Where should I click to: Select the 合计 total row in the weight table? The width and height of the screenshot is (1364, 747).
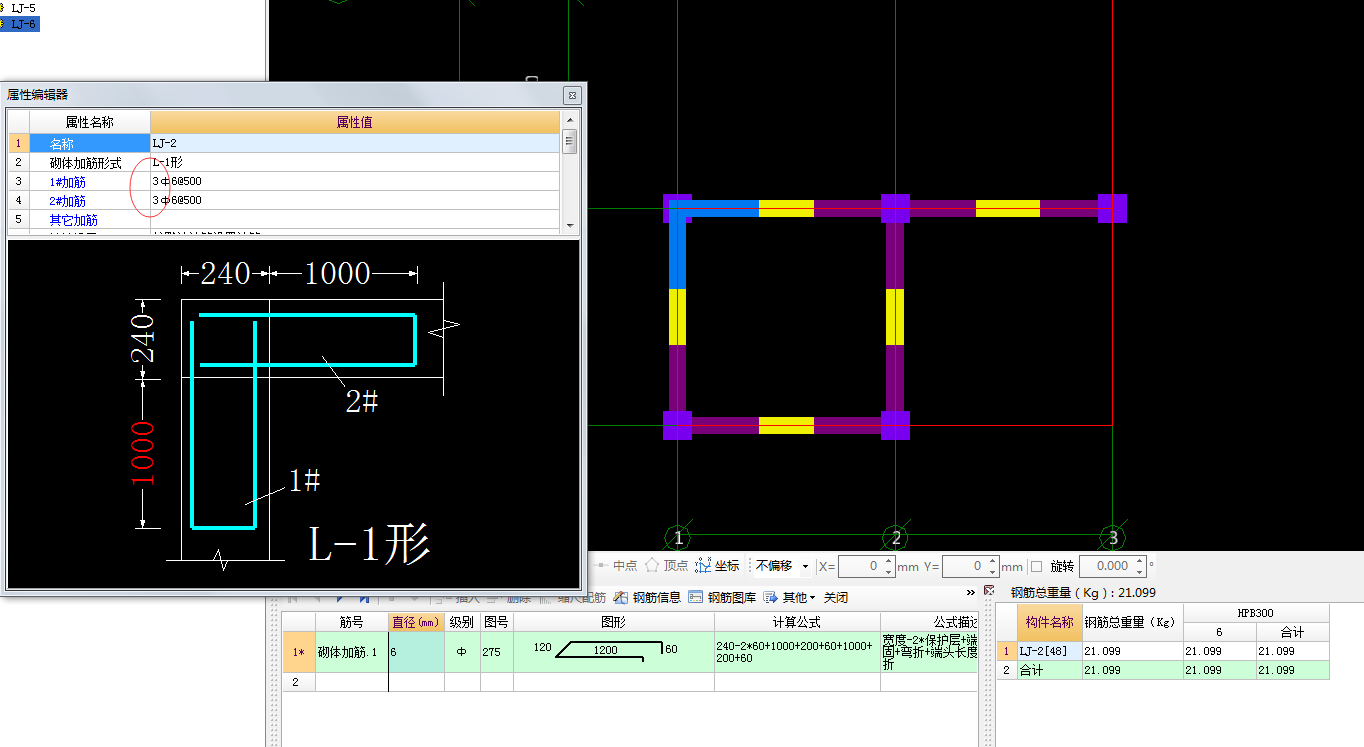pyautogui.click(x=1049, y=670)
